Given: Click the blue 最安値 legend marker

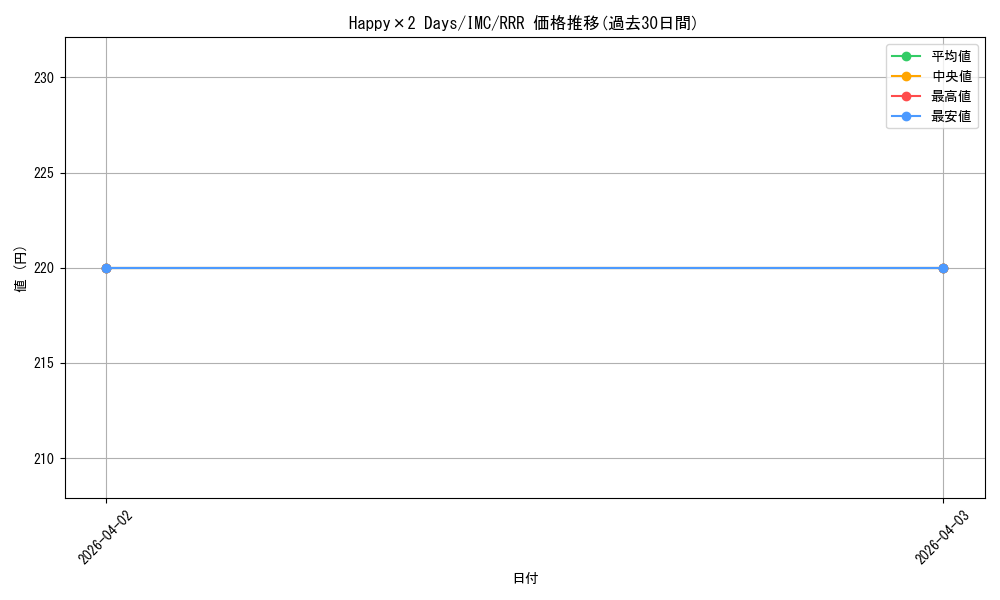Looking at the screenshot, I should (906, 116).
